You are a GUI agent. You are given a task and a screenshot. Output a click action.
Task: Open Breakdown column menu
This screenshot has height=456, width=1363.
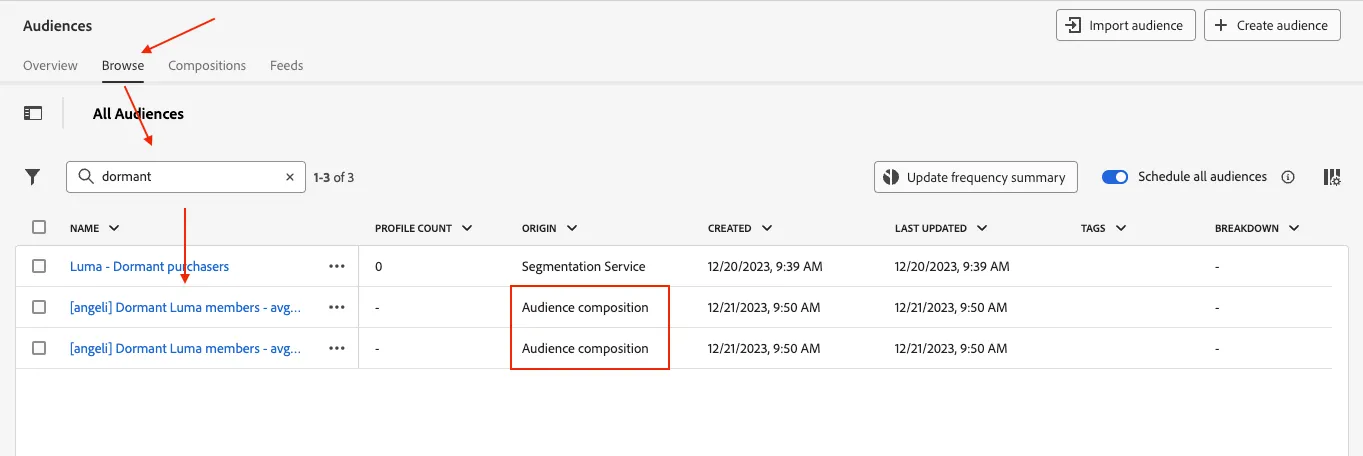[x=1294, y=228]
